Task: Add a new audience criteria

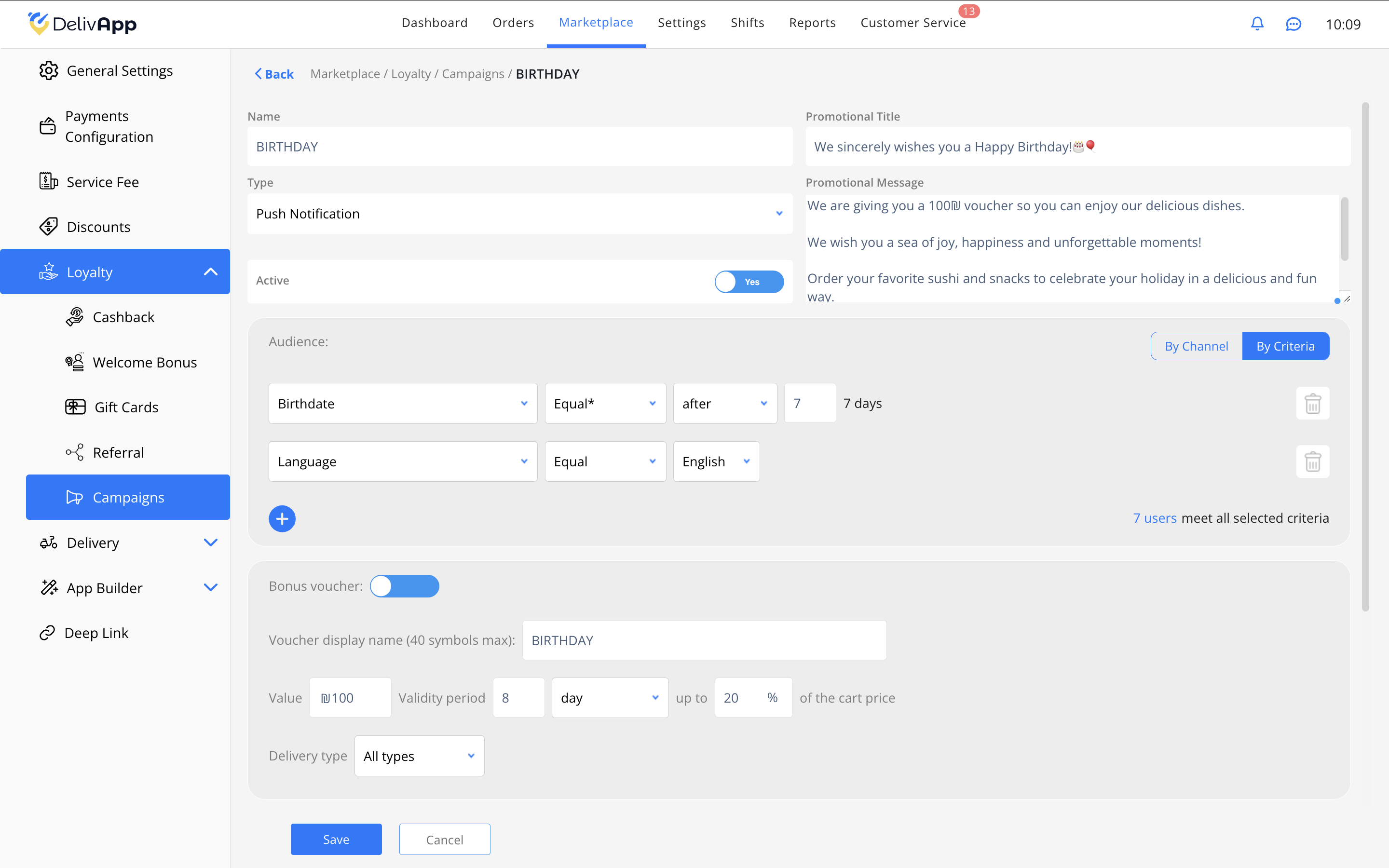Action: pyautogui.click(x=282, y=519)
